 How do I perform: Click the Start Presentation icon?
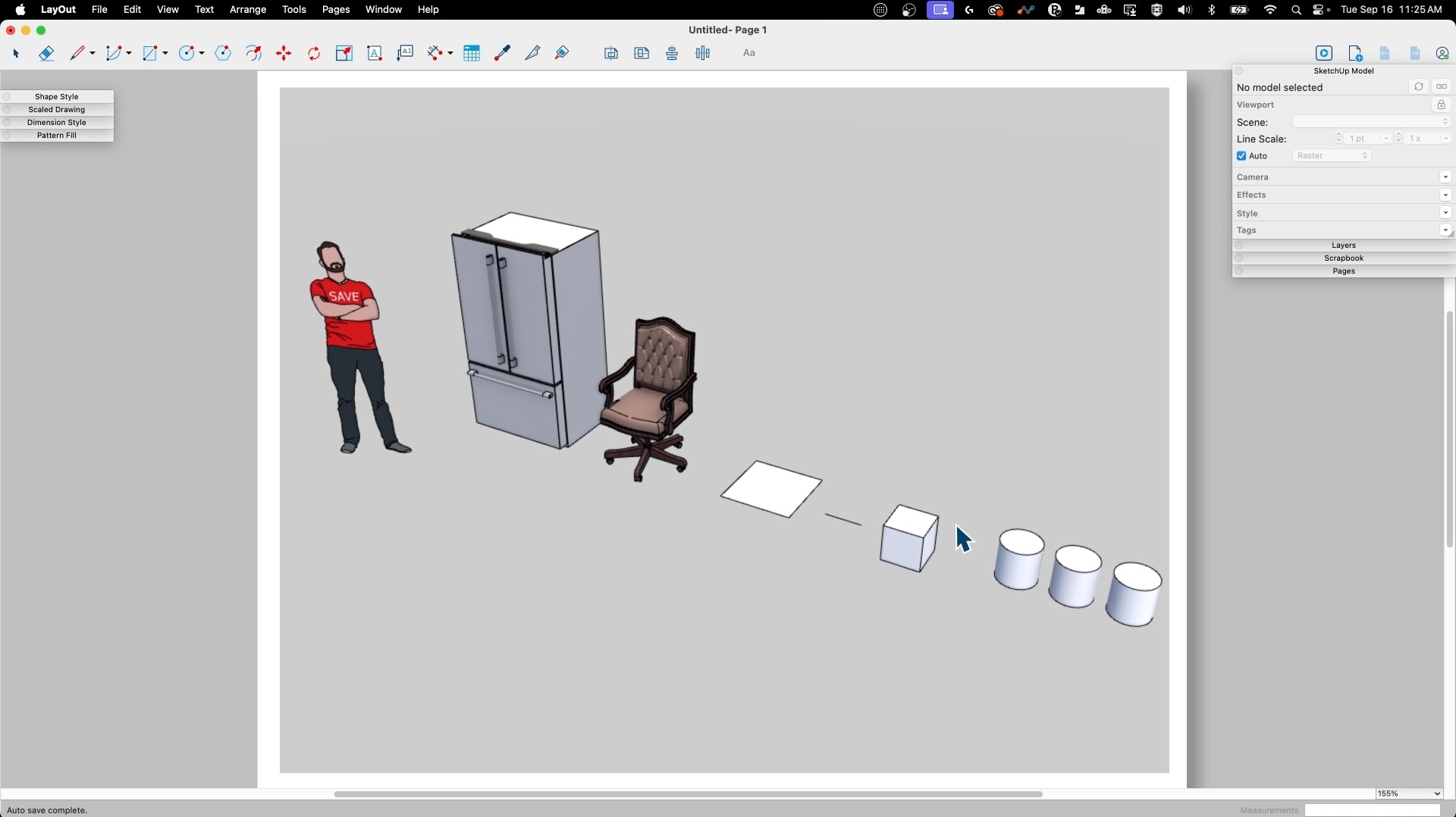(1324, 54)
